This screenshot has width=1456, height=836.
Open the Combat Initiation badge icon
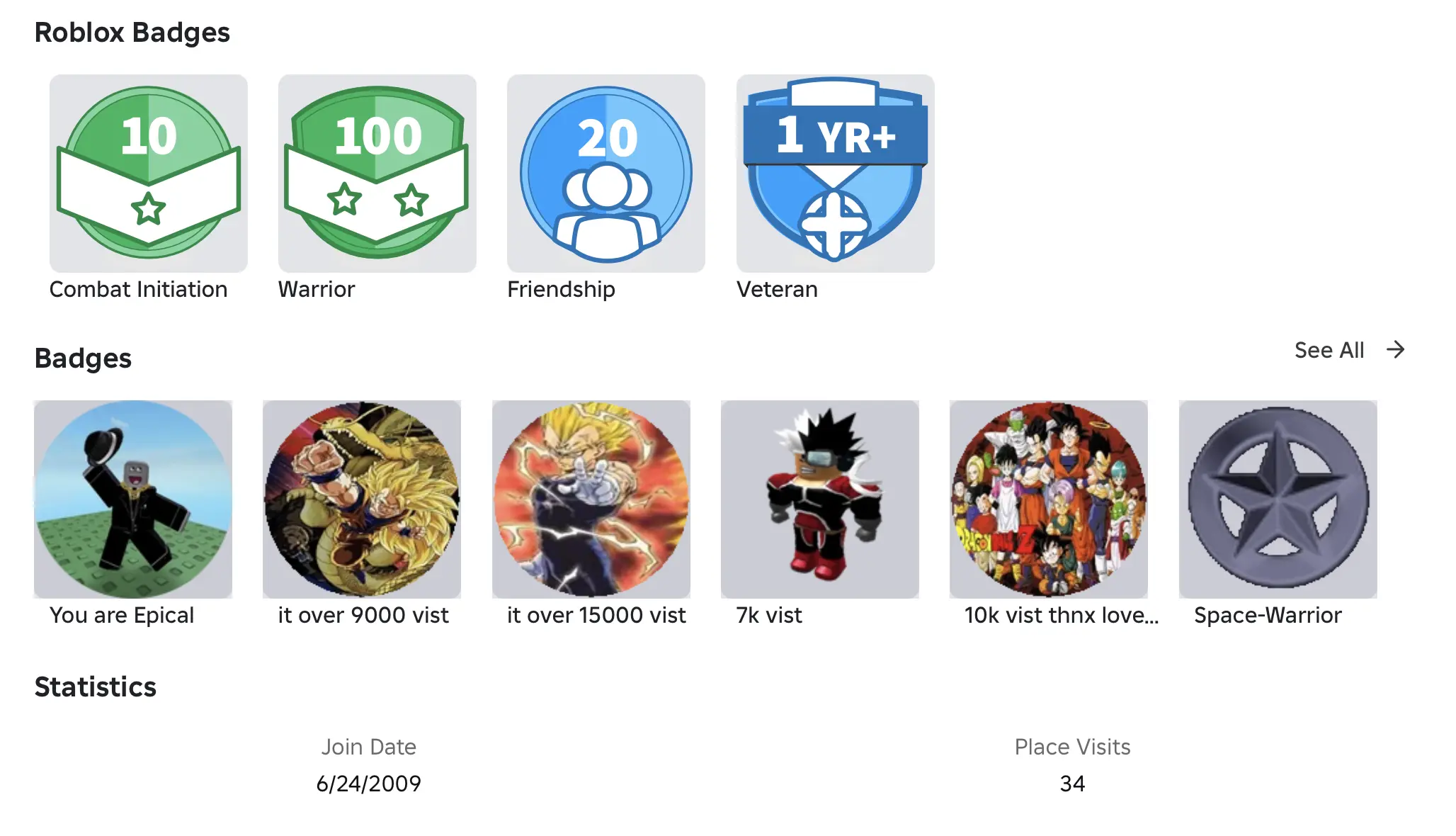[148, 174]
